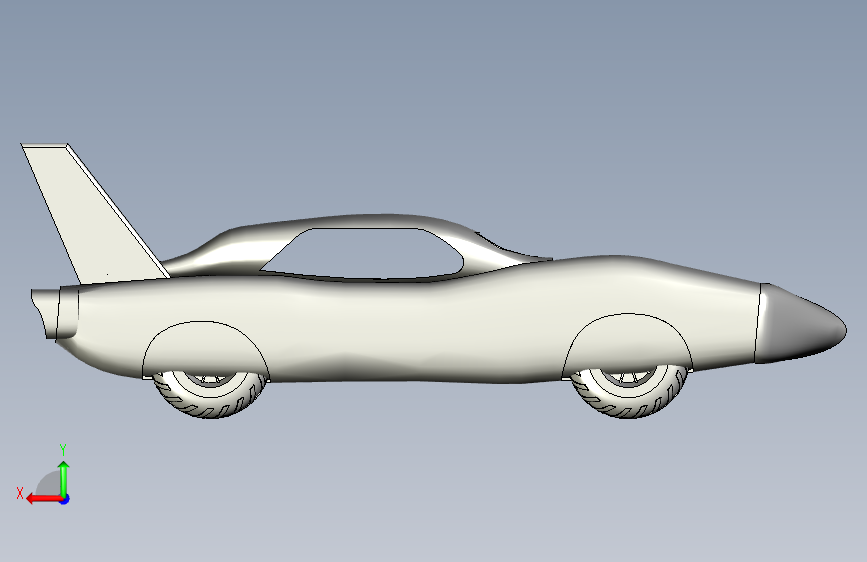Click the blue Z axis dot on the triad

(x=65, y=499)
